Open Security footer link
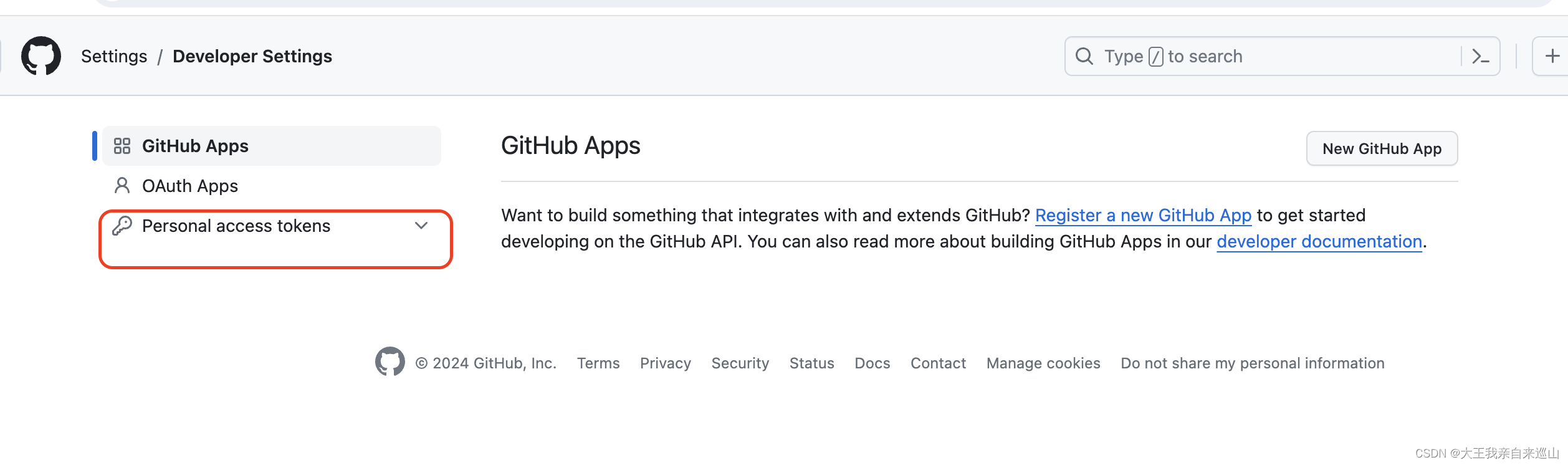This screenshot has height=465, width=1568. coord(740,363)
